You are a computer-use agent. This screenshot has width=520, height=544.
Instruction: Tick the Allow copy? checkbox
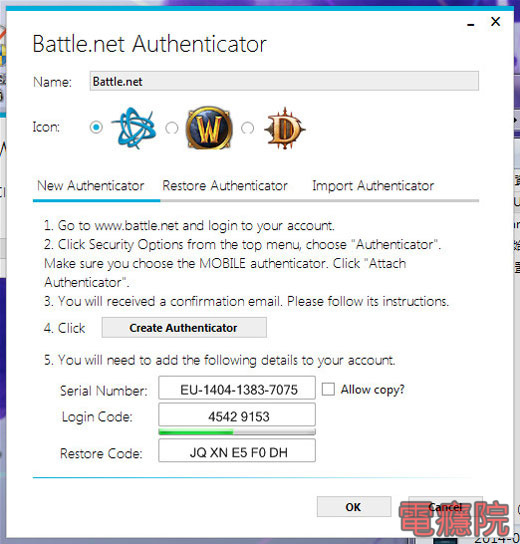328,389
